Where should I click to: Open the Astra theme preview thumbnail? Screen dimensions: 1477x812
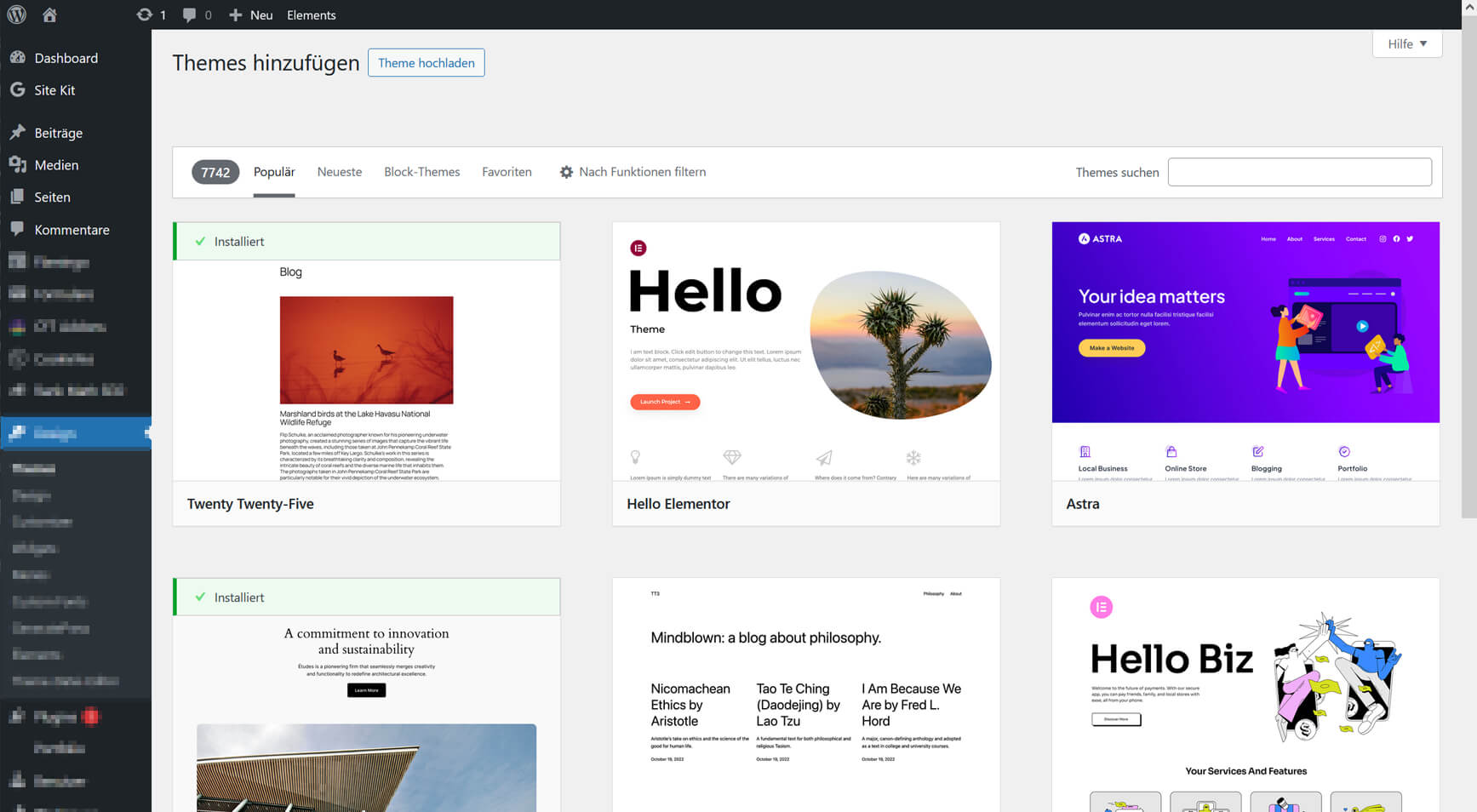click(x=1245, y=351)
